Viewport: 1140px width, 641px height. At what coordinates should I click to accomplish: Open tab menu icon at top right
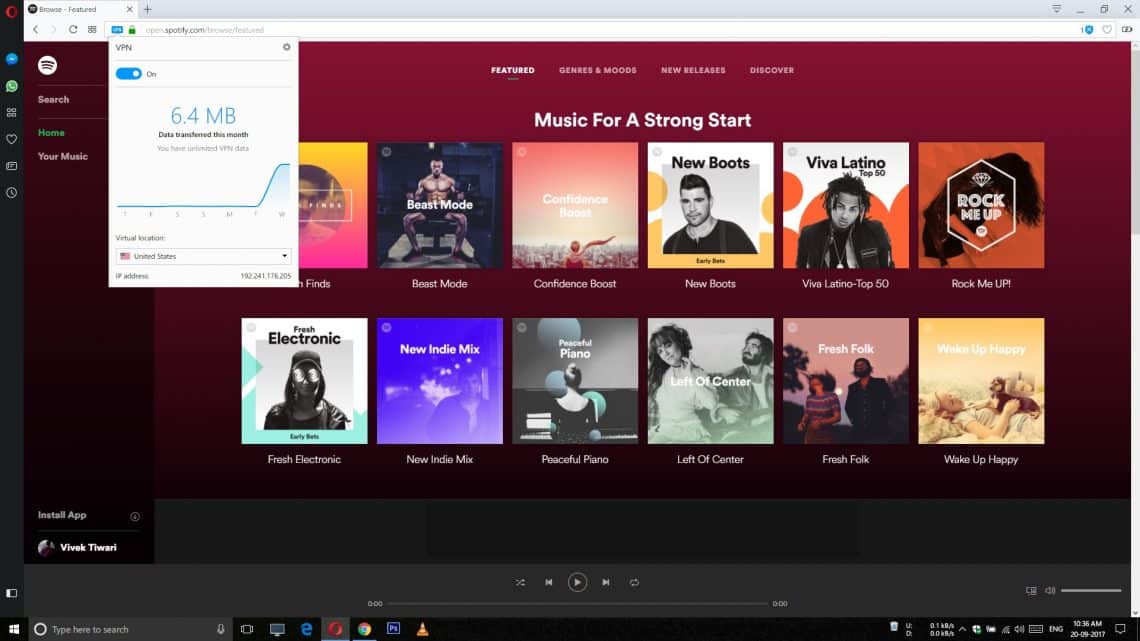click(x=1056, y=9)
